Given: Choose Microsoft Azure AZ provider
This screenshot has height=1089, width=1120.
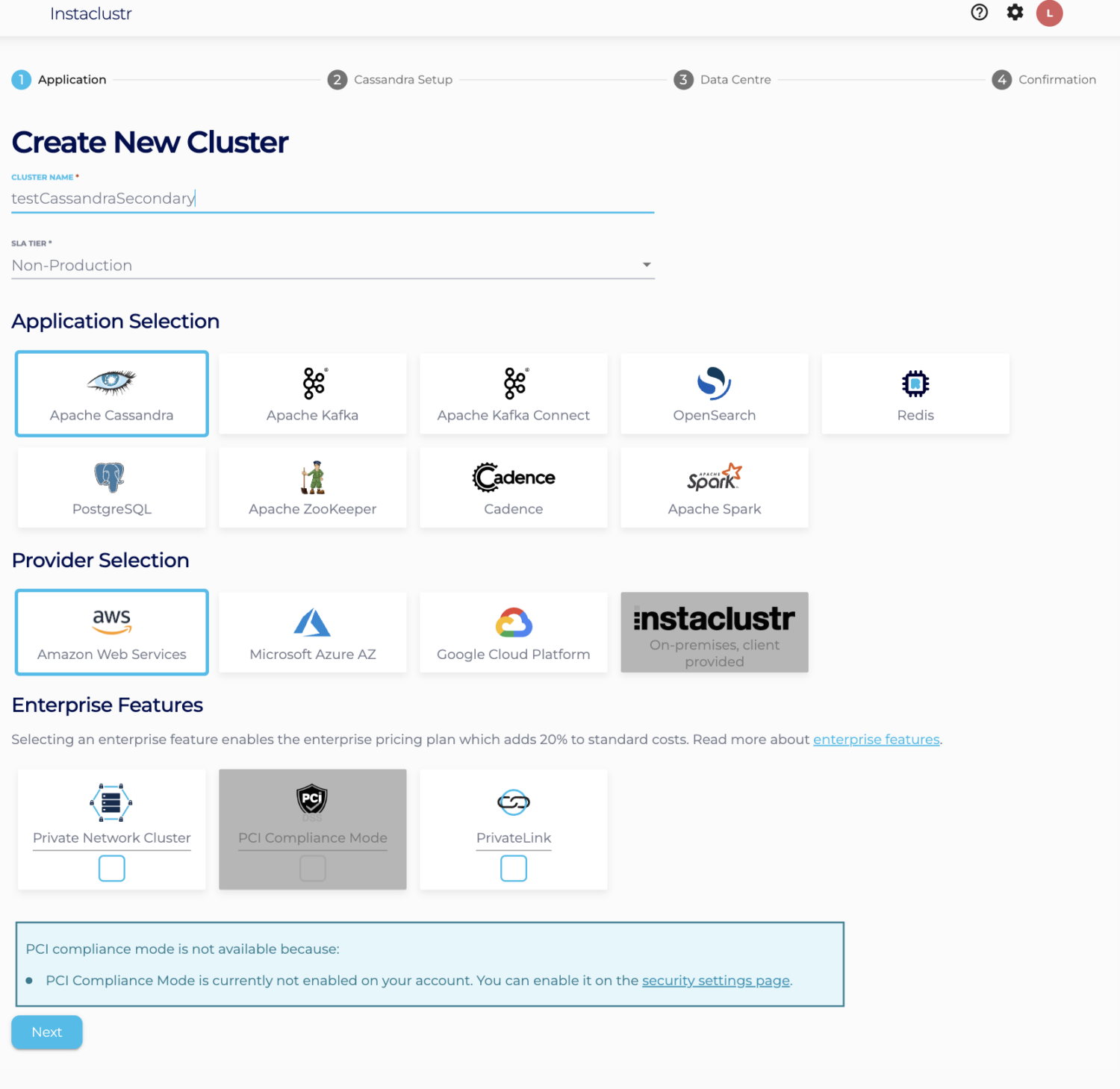Looking at the screenshot, I should pyautogui.click(x=312, y=631).
